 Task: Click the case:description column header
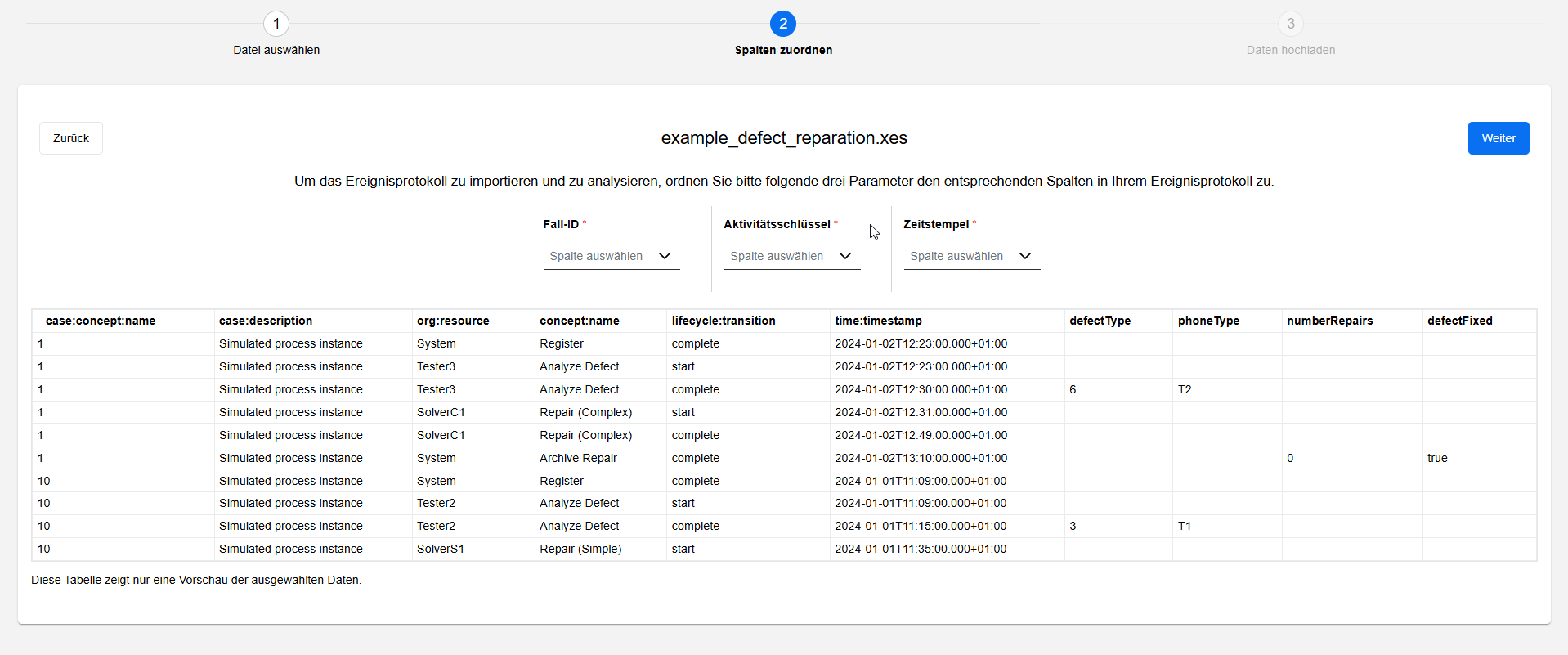click(266, 321)
